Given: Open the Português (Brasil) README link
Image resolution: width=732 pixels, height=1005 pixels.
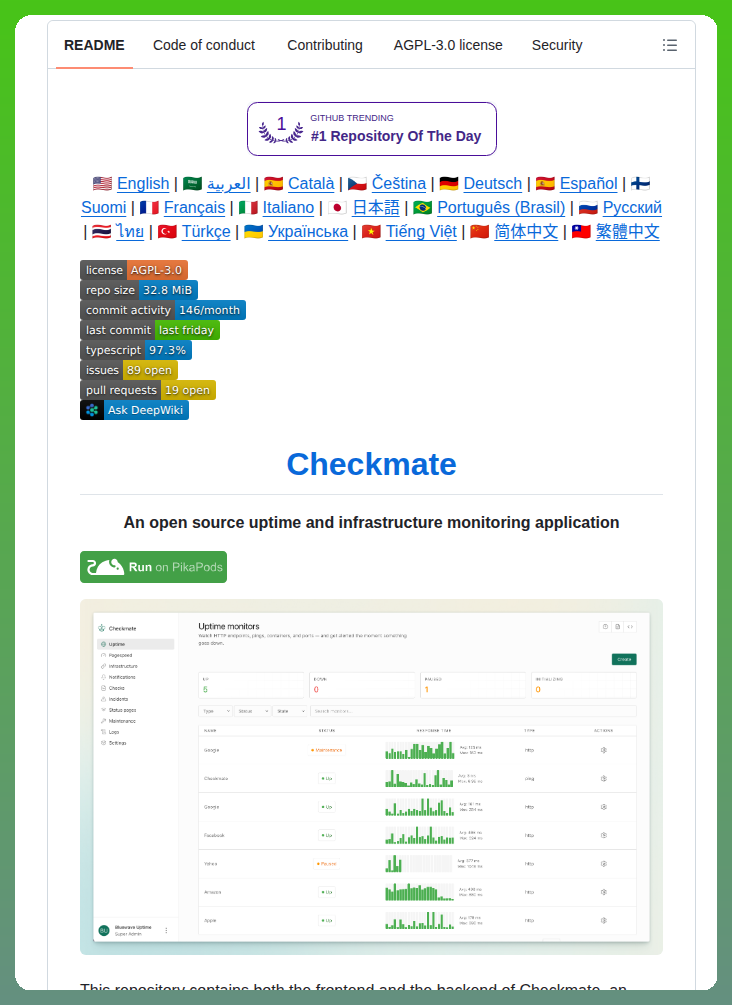Looking at the screenshot, I should click(501, 208).
